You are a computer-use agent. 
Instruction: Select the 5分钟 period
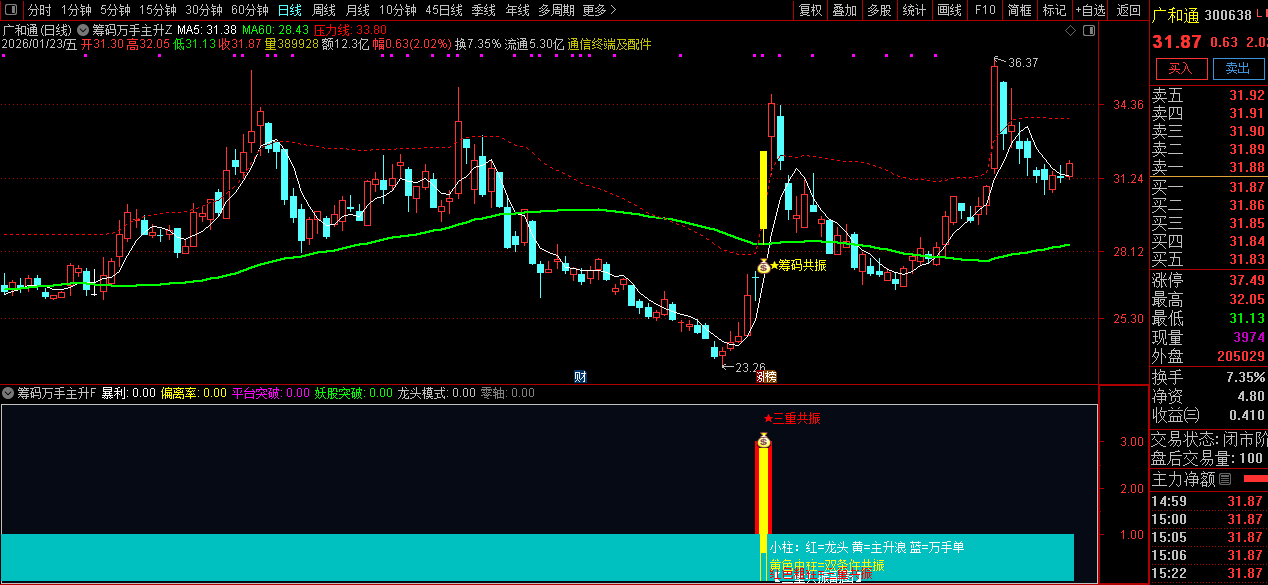tap(116, 10)
